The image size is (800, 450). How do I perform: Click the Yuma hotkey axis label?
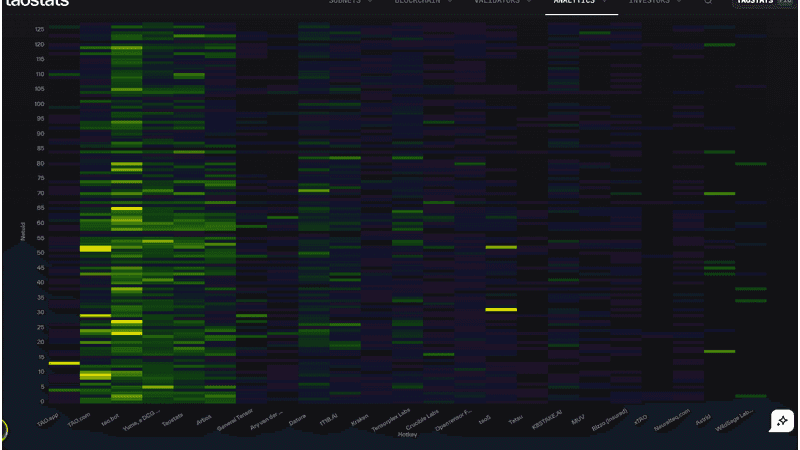point(141,420)
